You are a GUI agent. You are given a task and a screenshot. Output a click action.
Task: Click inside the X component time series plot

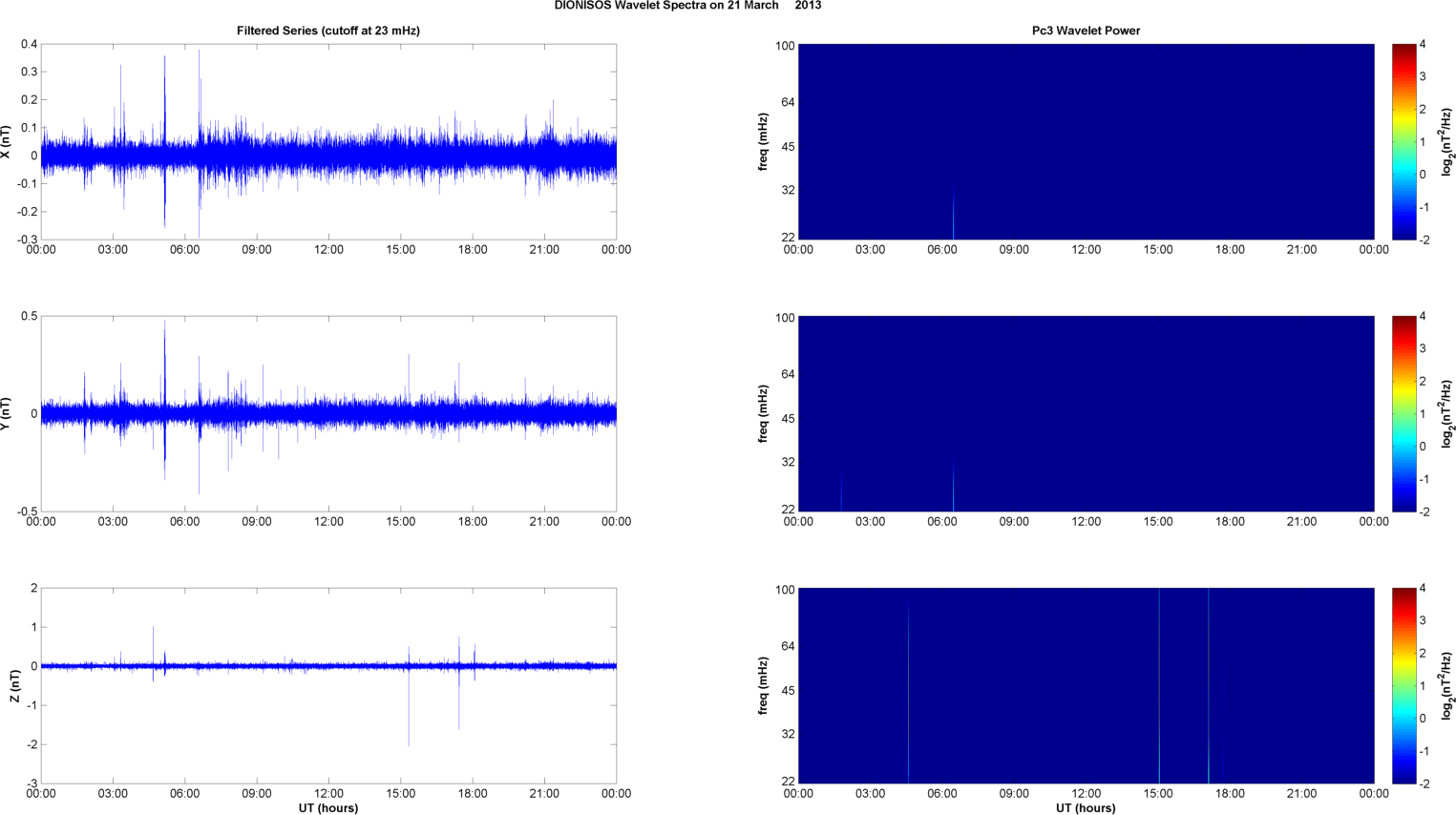[328, 141]
